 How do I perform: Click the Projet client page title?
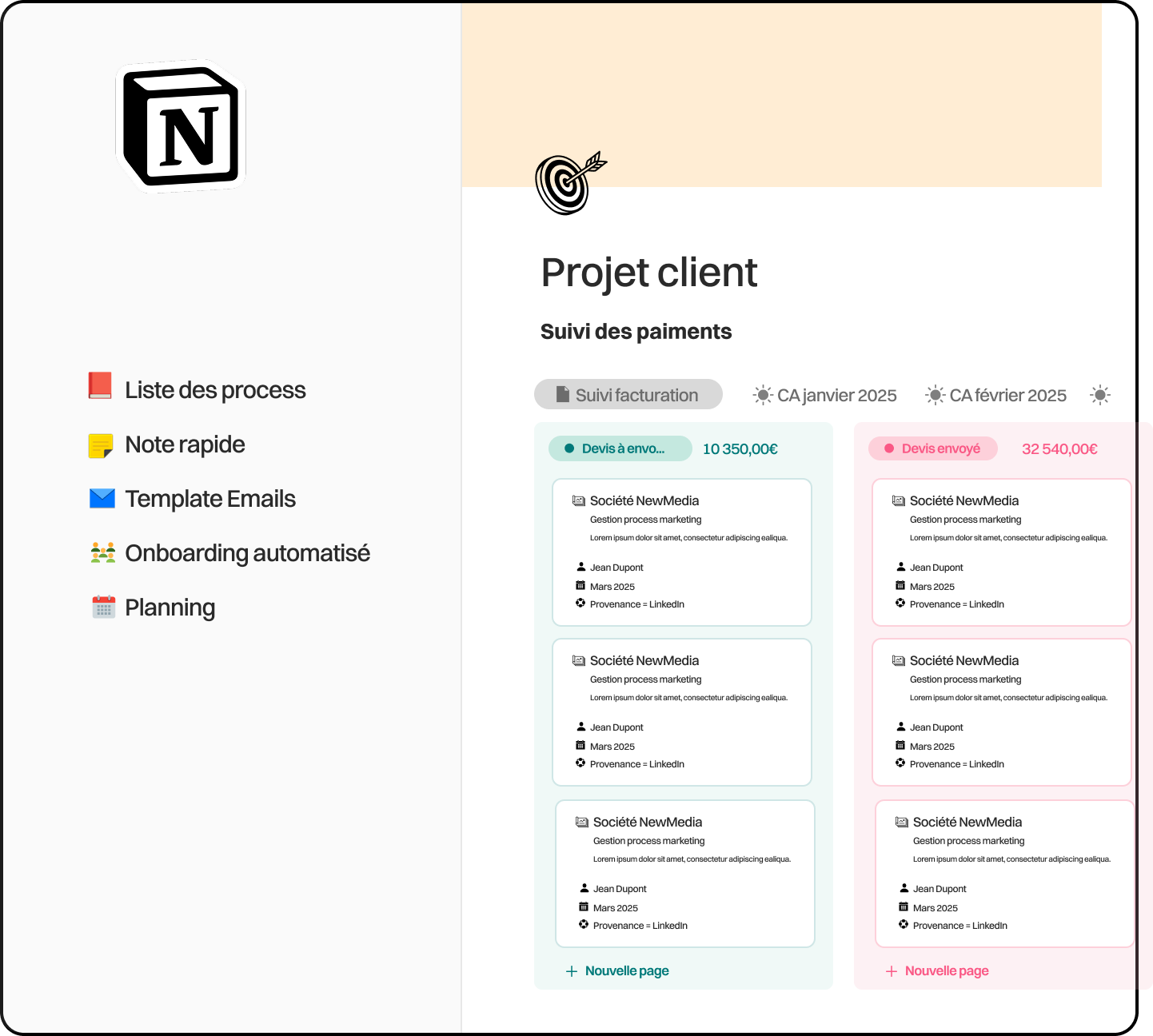coord(648,273)
